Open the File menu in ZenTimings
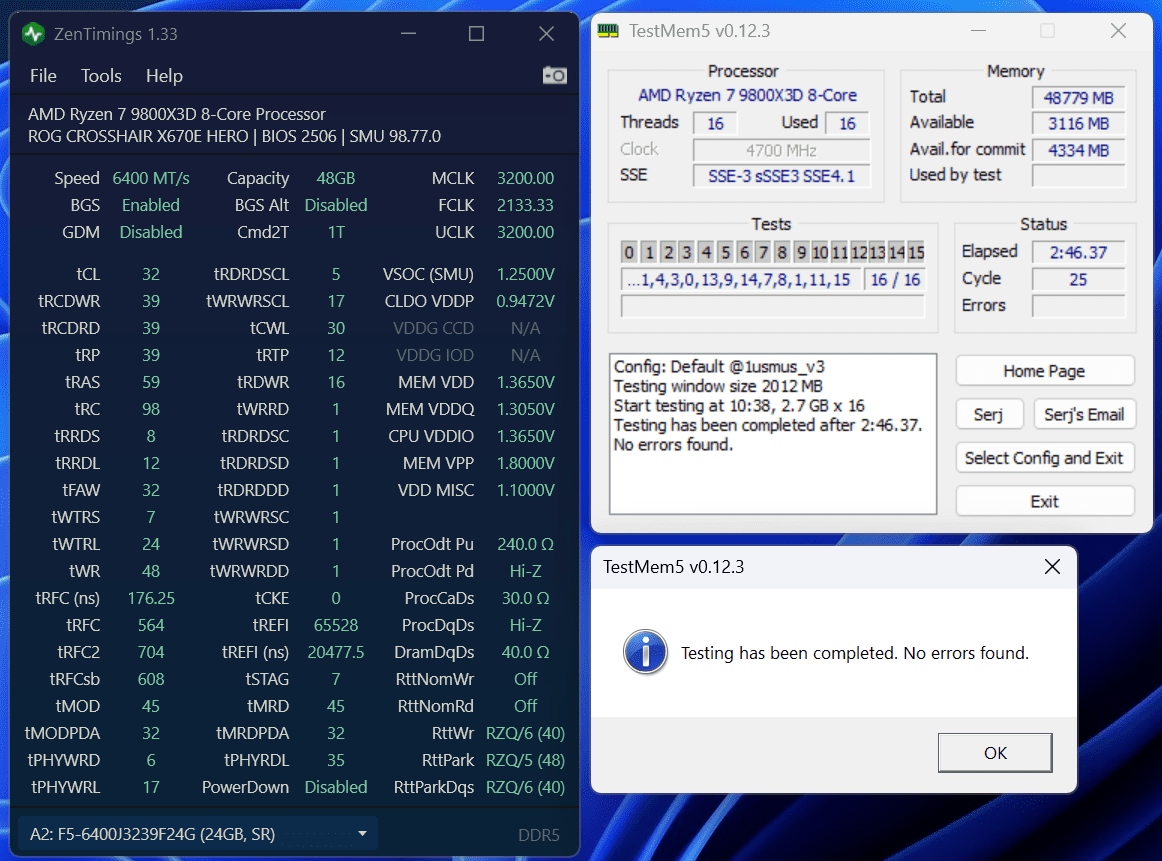 (43, 76)
